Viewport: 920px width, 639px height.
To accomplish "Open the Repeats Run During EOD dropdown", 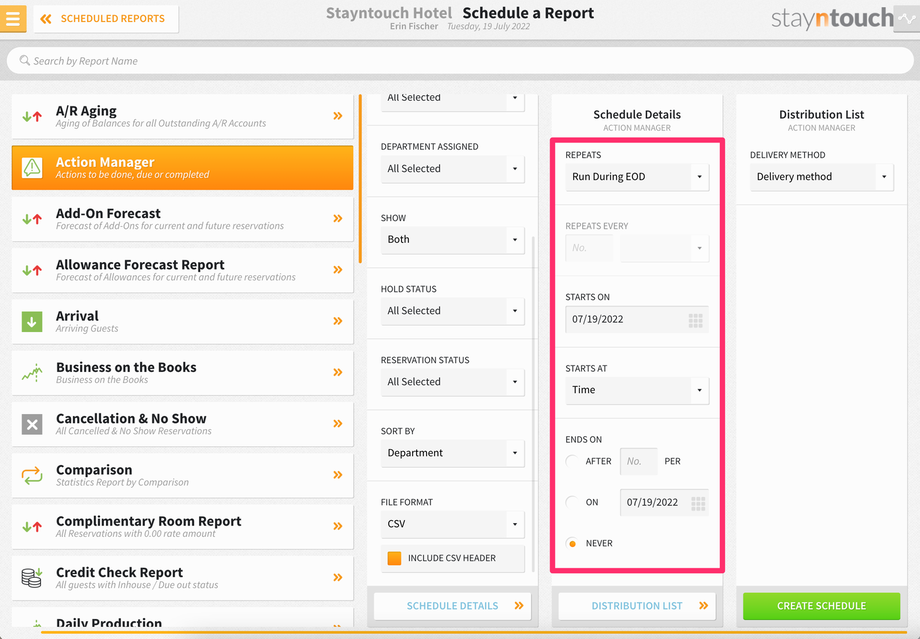I will coord(637,177).
